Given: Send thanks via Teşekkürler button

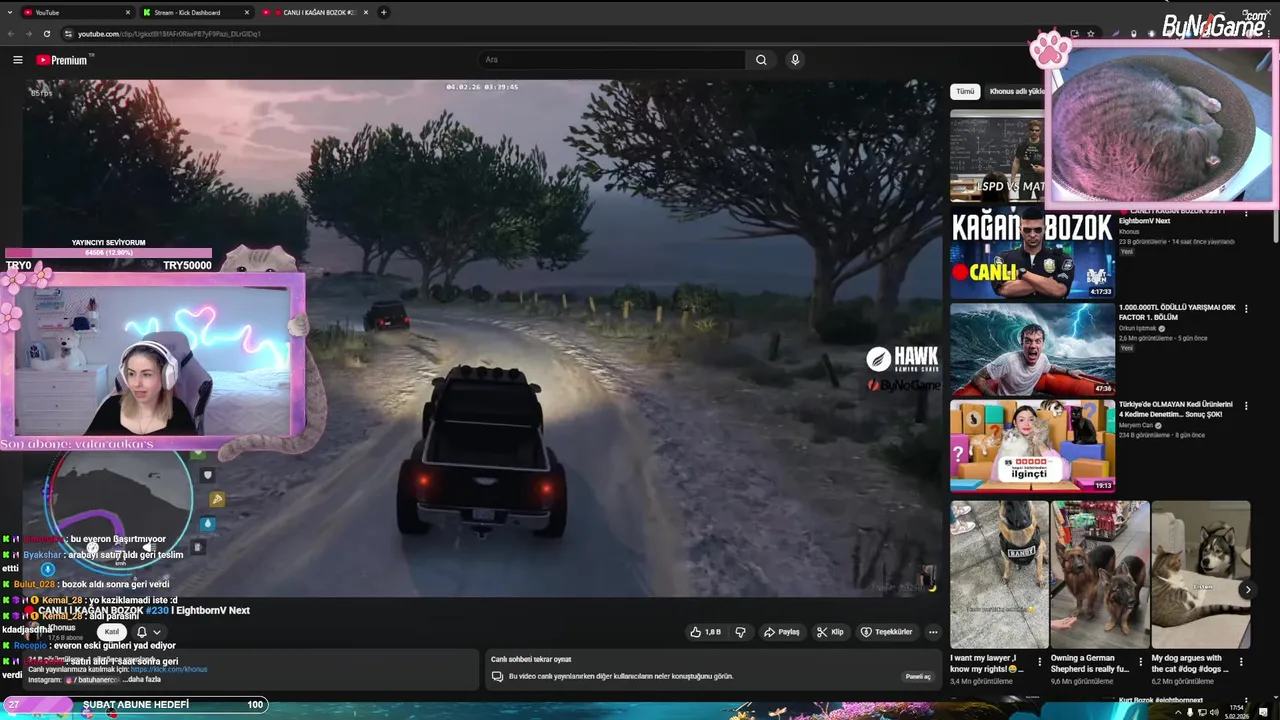Looking at the screenshot, I should coord(887,632).
